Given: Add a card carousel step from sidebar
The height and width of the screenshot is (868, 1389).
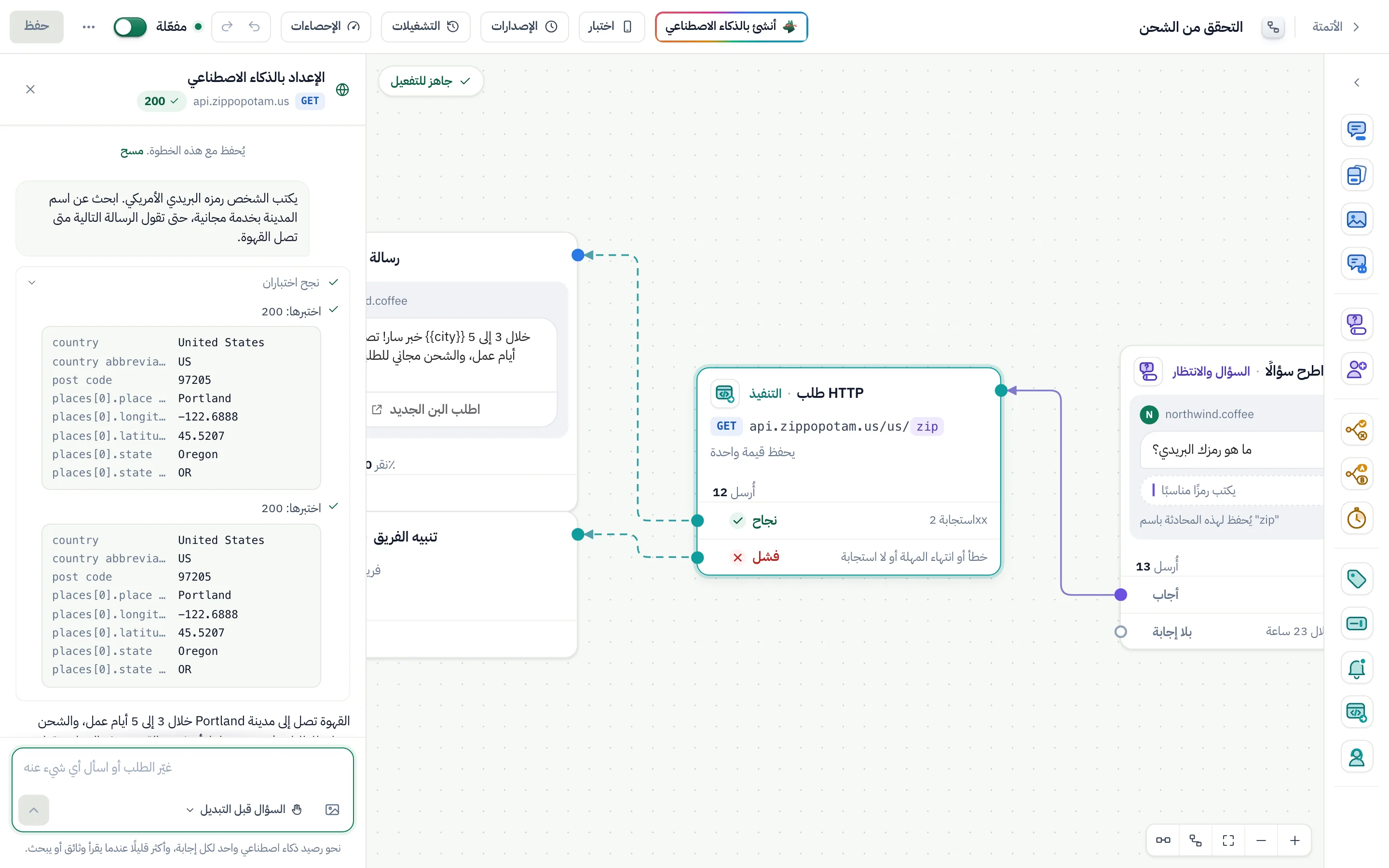Looking at the screenshot, I should coord(1356,175).
